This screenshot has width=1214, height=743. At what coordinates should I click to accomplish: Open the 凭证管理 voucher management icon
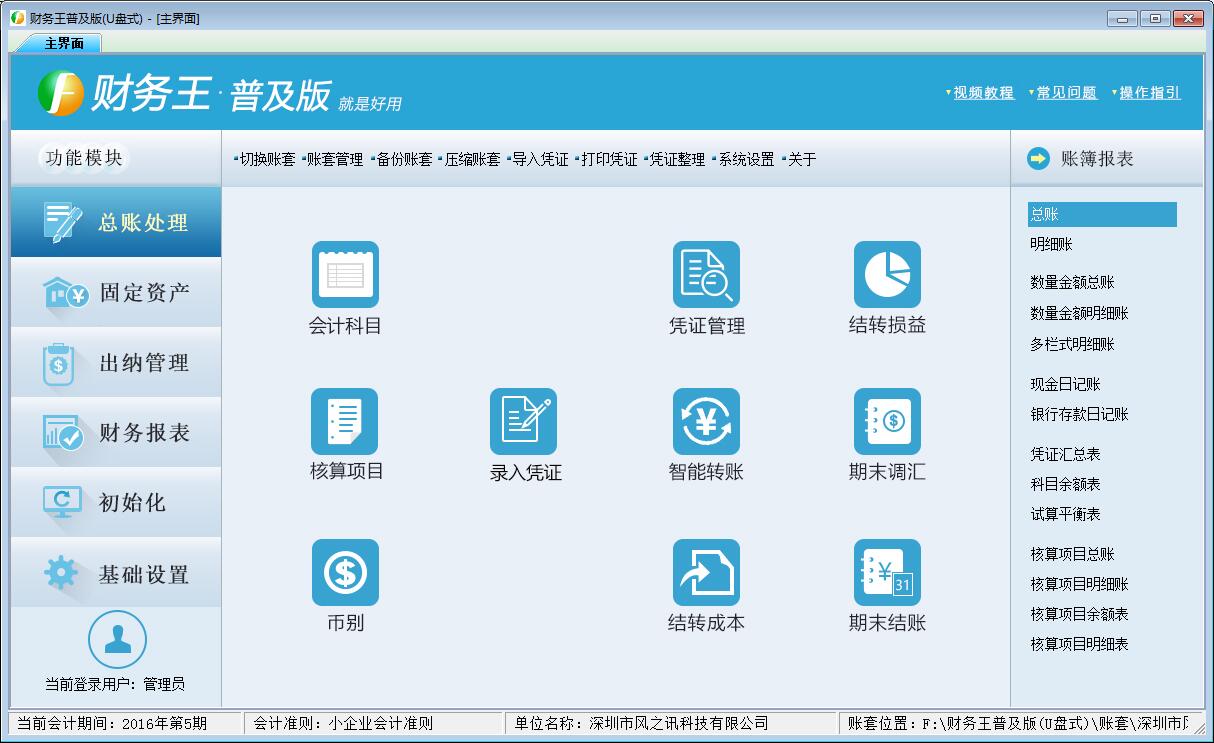[706, 274]
